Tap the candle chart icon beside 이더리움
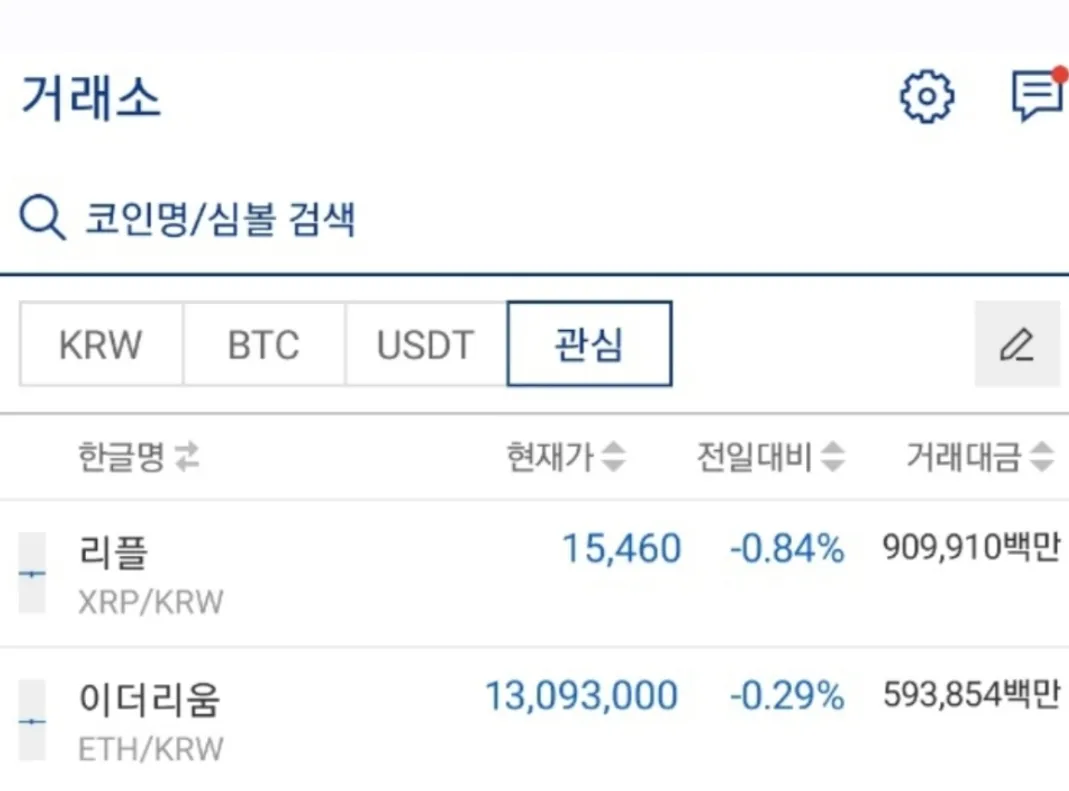 [33, 720]
